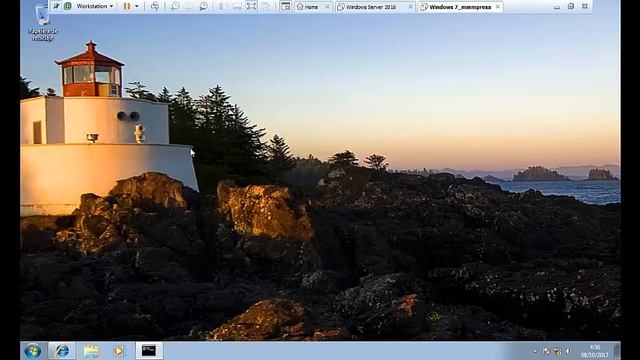Close the Home tab
Screen dimensions: 640x360
point(327,7)
